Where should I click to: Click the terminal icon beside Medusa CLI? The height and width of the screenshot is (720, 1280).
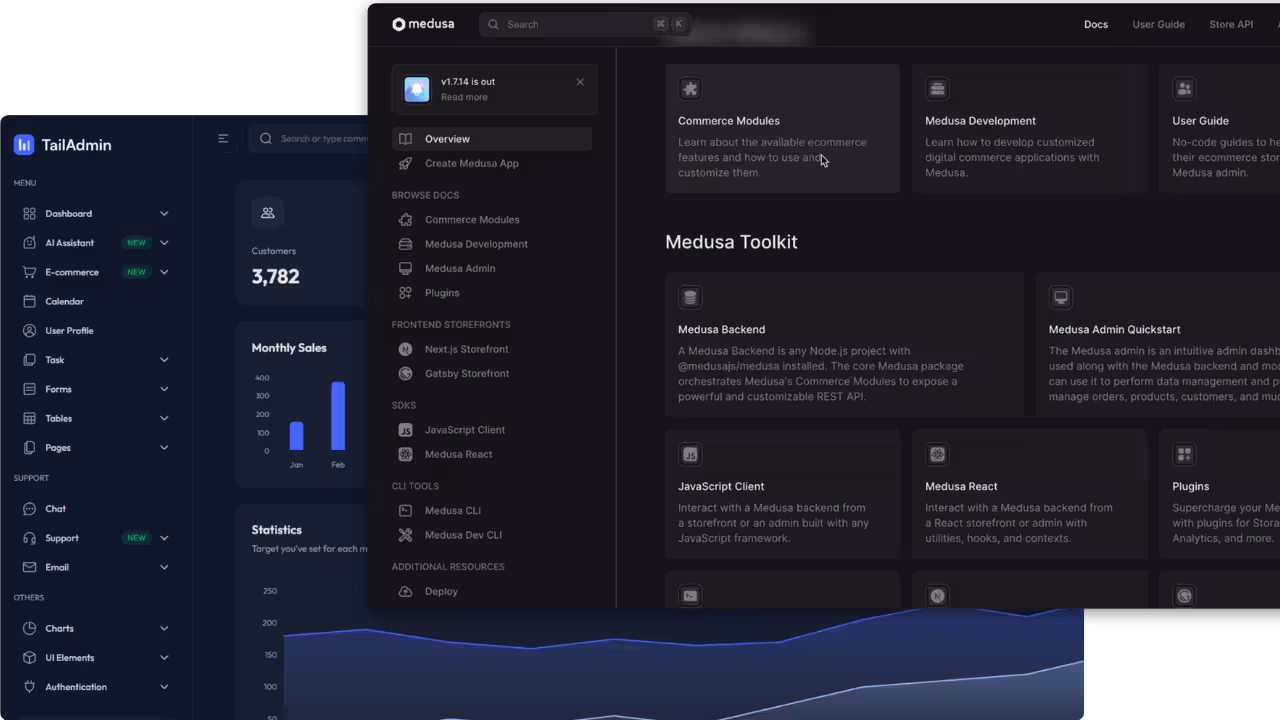(405, 511)
